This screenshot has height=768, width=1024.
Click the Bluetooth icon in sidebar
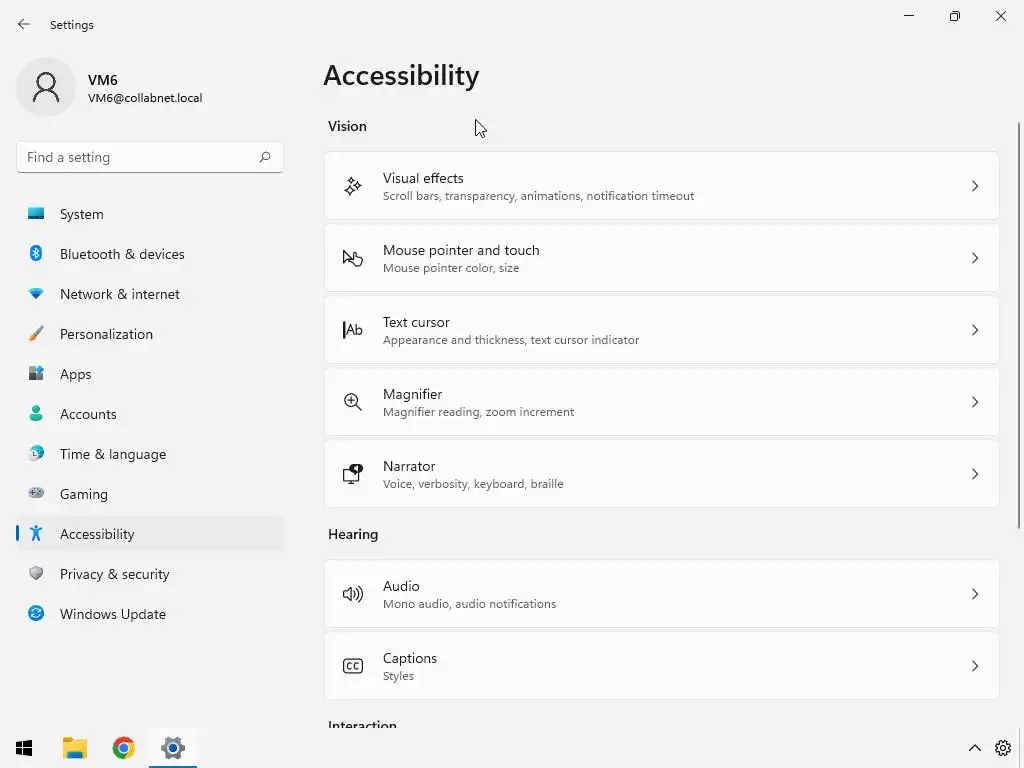(36, 254)
